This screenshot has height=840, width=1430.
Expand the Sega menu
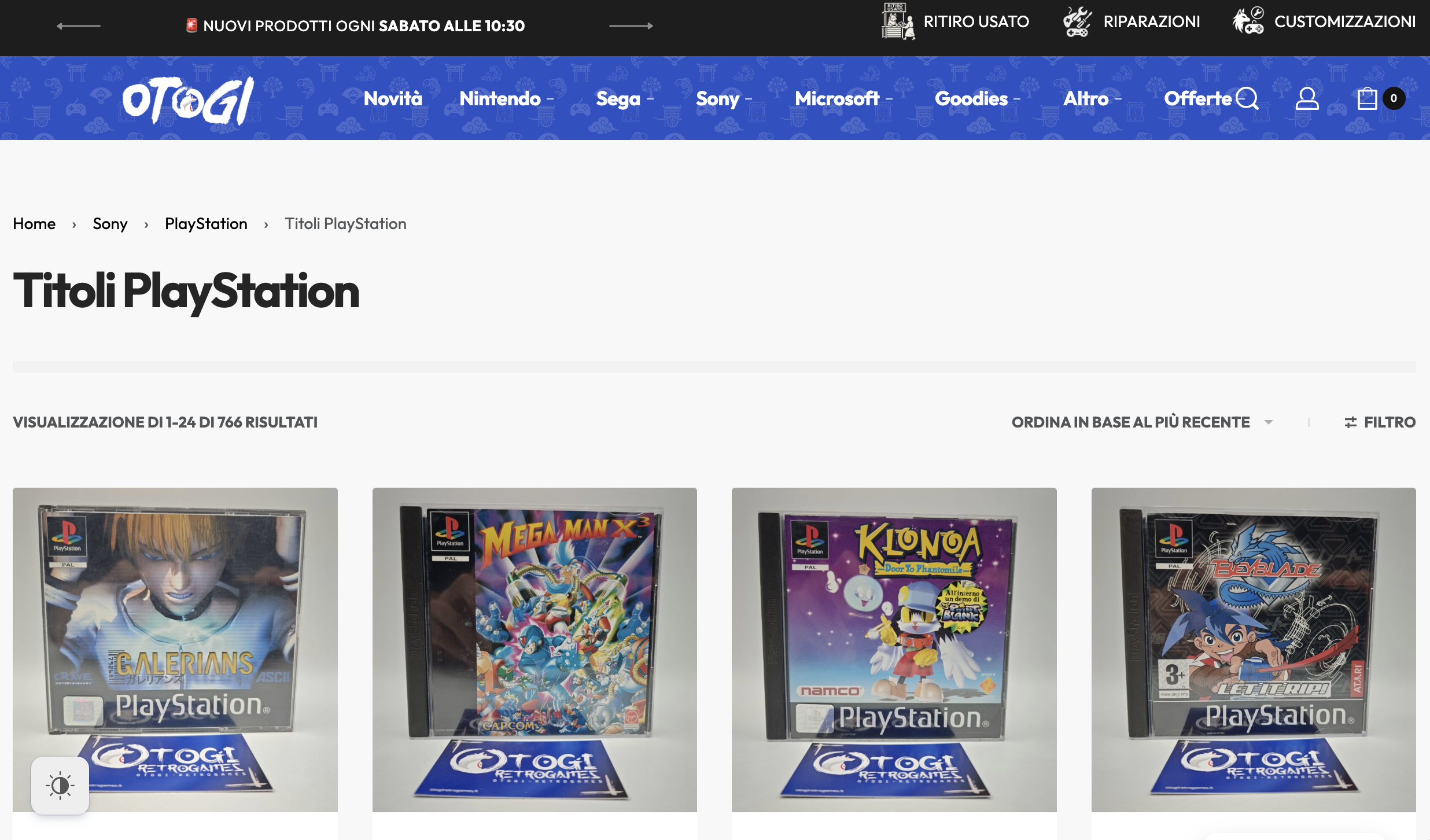coord(625,98)
